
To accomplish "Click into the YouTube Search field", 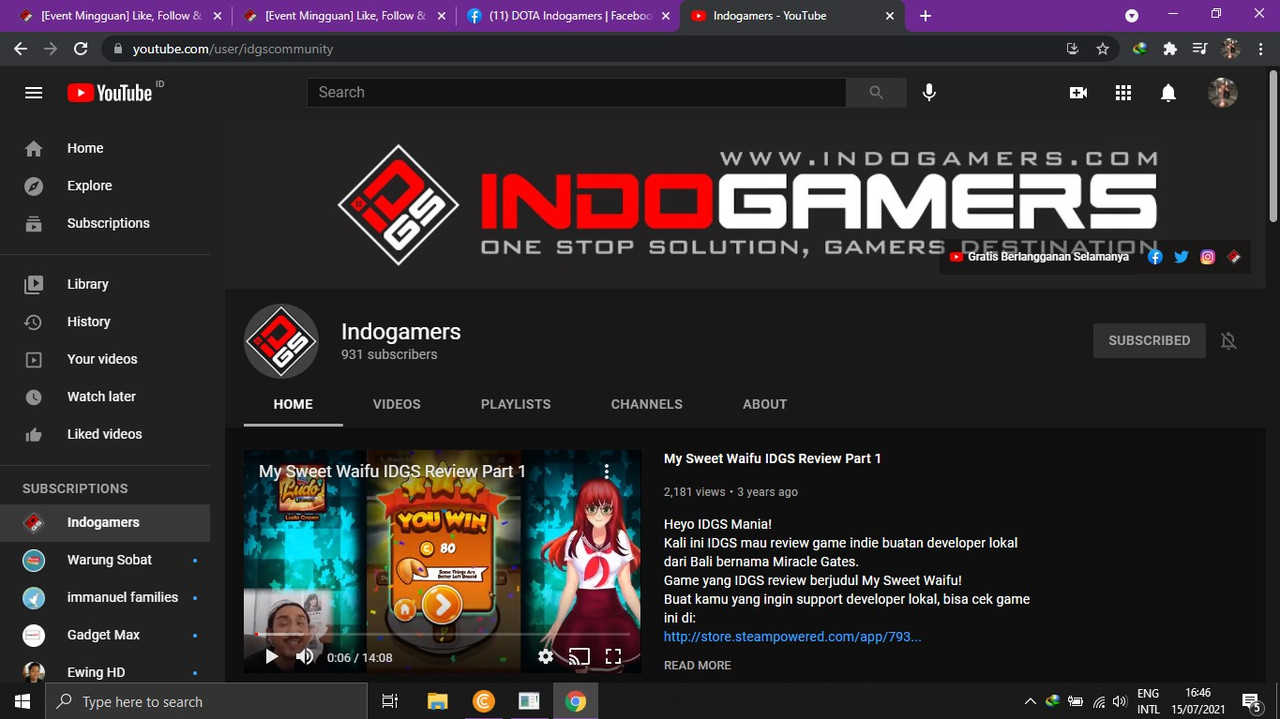I will (x=576, y=92).
